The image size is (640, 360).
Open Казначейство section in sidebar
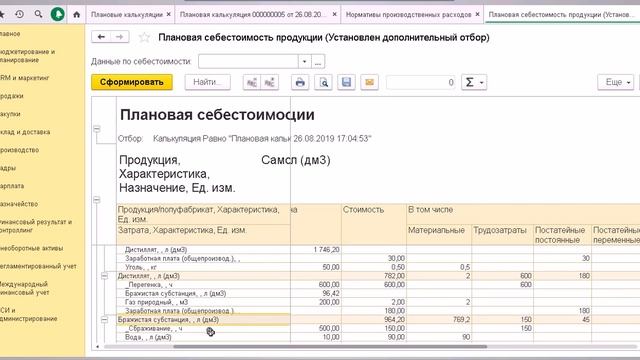pyautogui.click(x=19, y=204)
